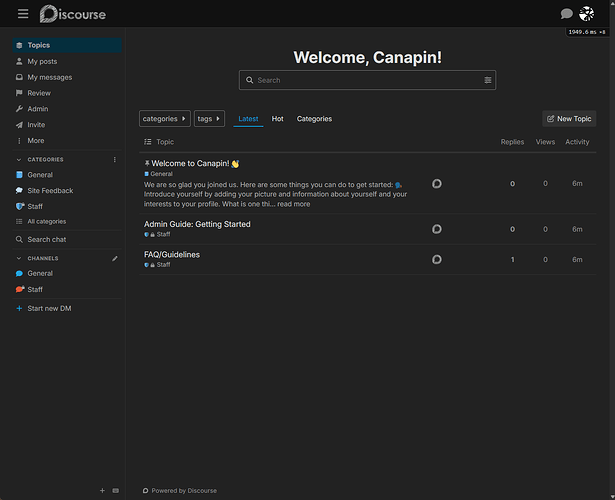Open the categories filter dropdown

[165, 118]
